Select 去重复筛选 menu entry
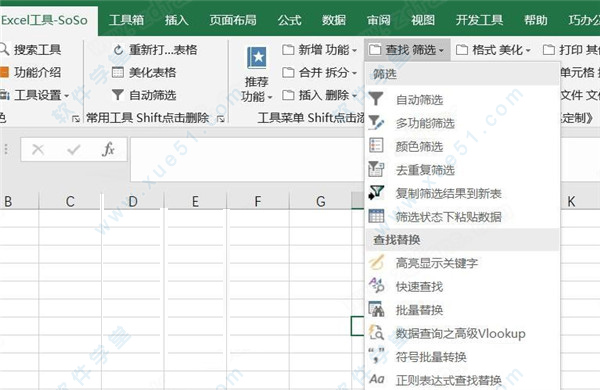600x390 pixels. (x=425, y=170)
